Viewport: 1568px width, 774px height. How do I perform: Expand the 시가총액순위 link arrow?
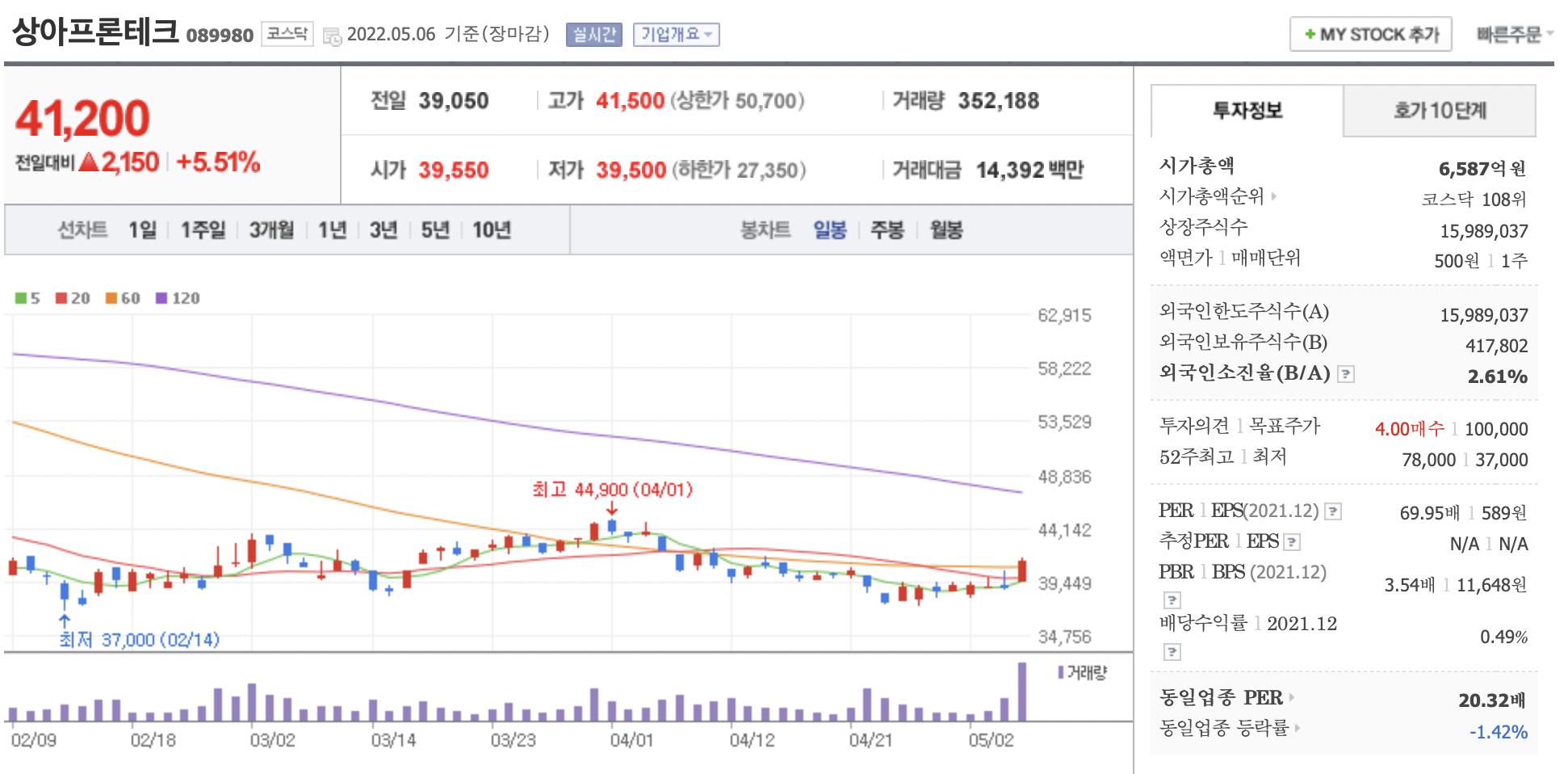1274,196
